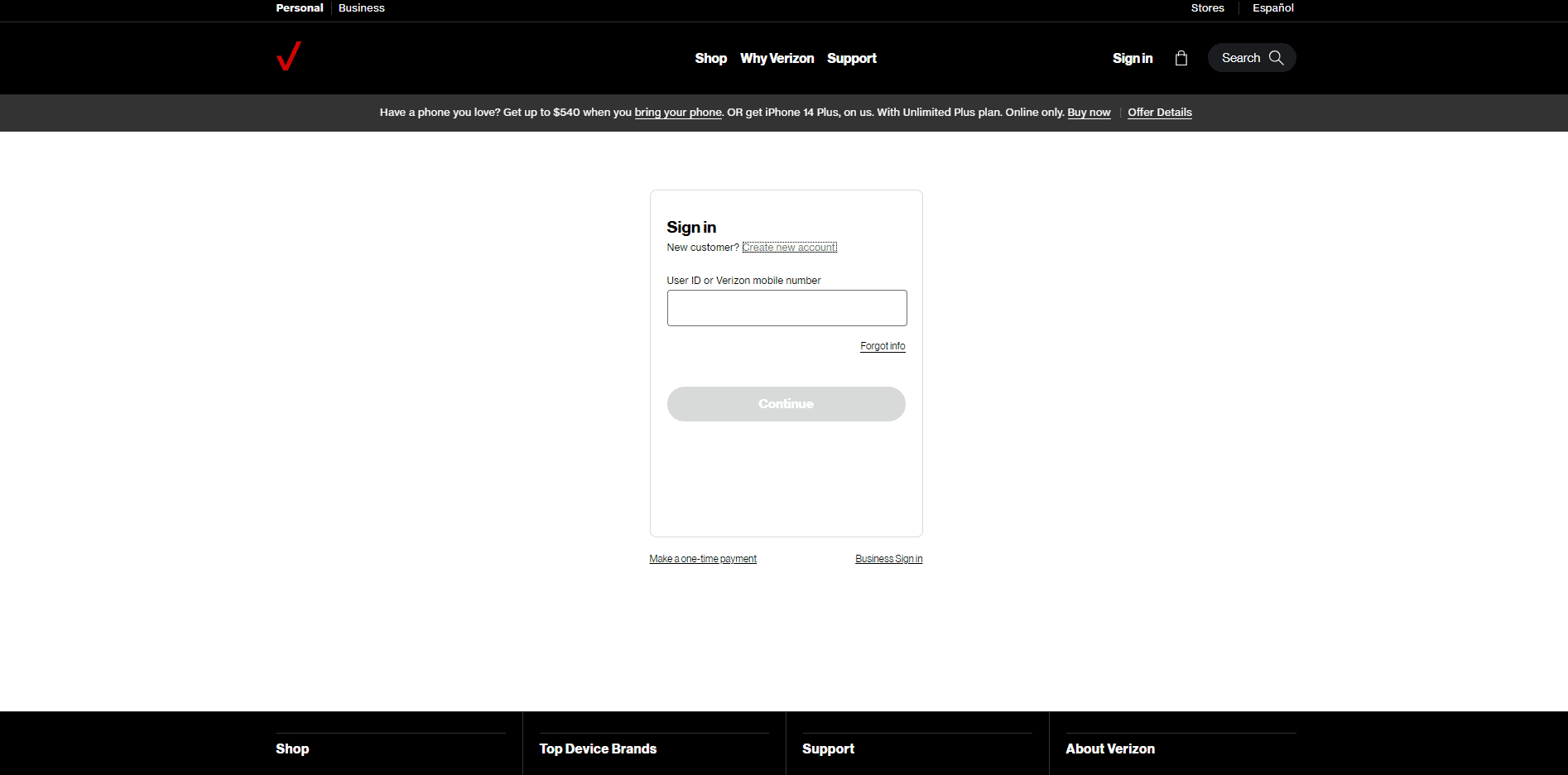1568x775 pixels.
Task: Open the Search box in header
Action: pos(1252,58)
